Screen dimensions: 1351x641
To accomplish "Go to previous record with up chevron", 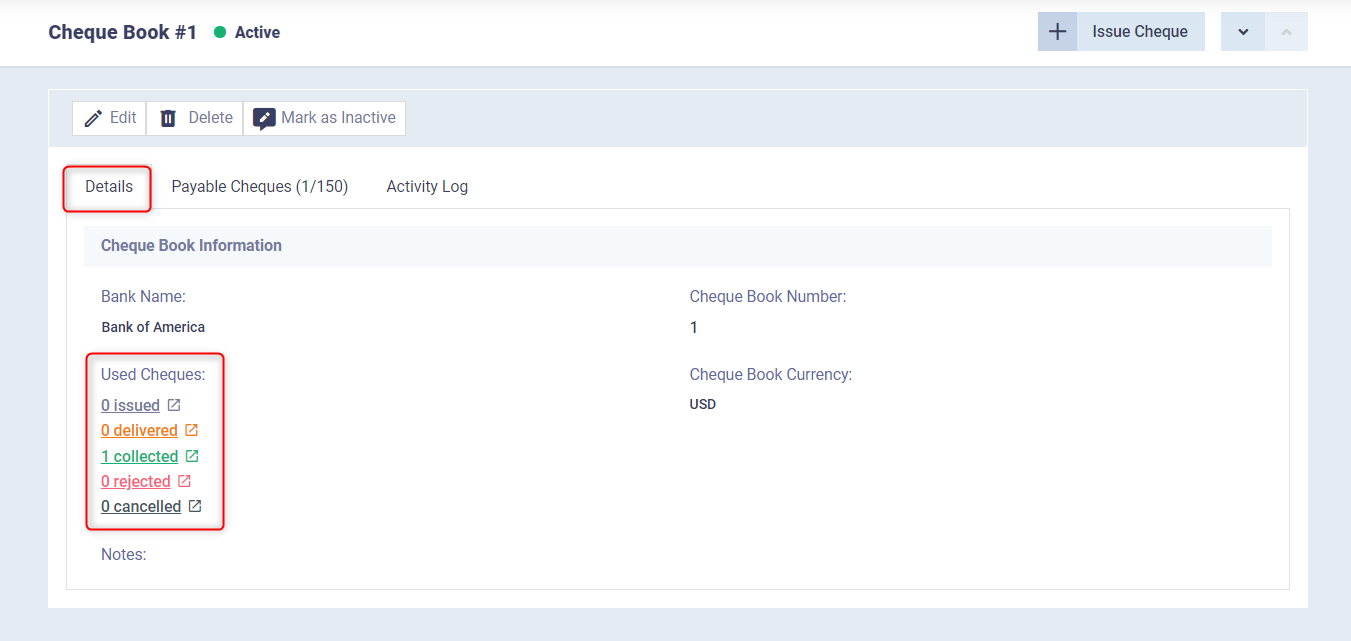I will (1286, 32).
